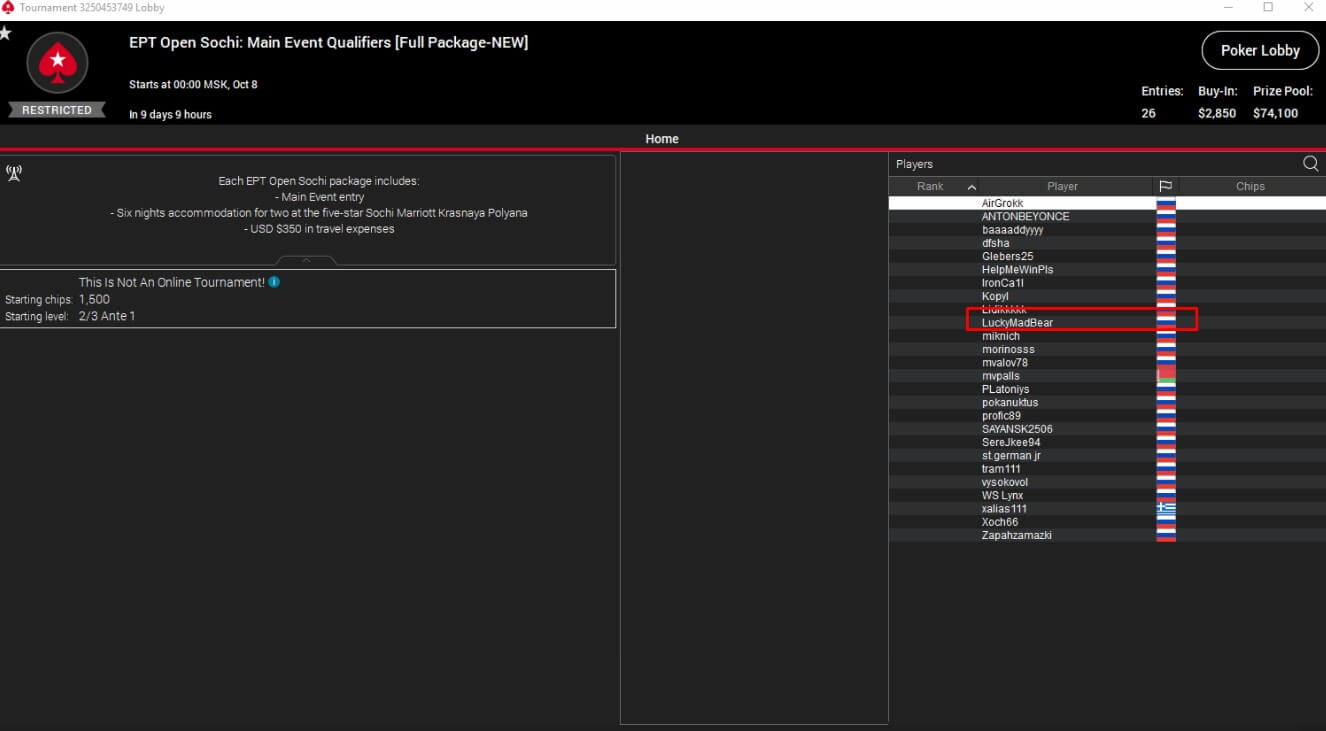This screenshot has height=731, width=1326.
Task: Click the blue info icon
Action: (x=274, y=282)
